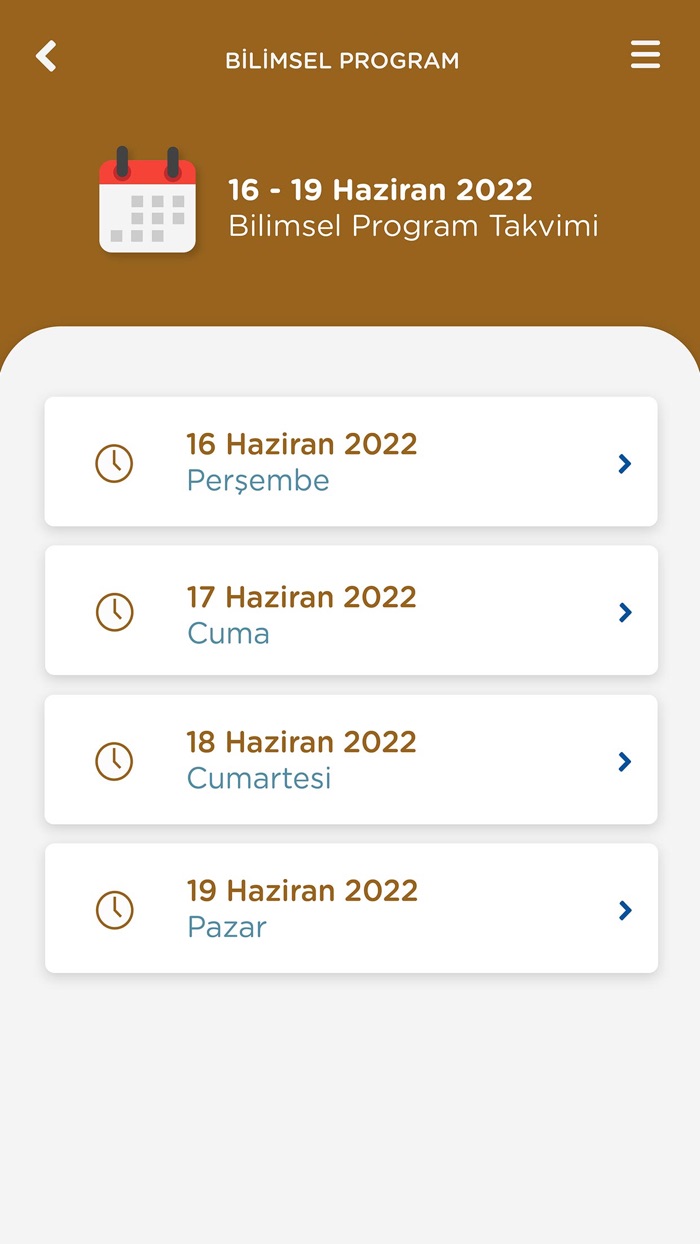Tap the 18 Haziran 2022 date text
Viewport: 700px width, 1244px height.
point(302,743)
